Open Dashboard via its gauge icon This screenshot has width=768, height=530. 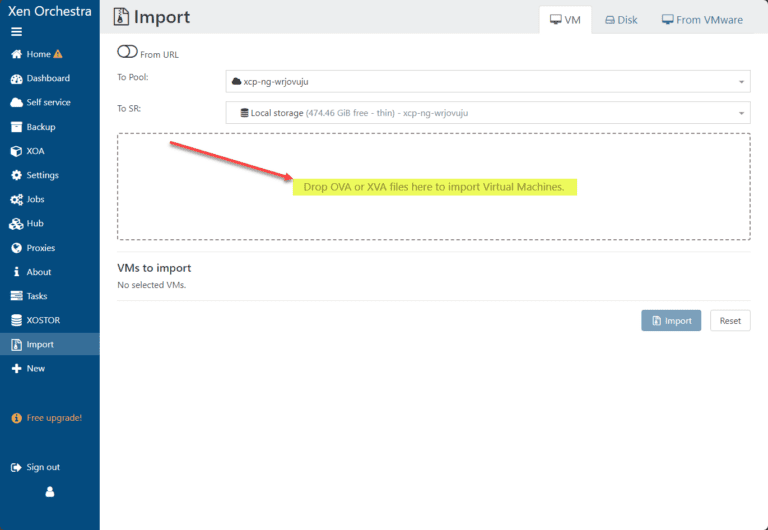coord(17,78)
